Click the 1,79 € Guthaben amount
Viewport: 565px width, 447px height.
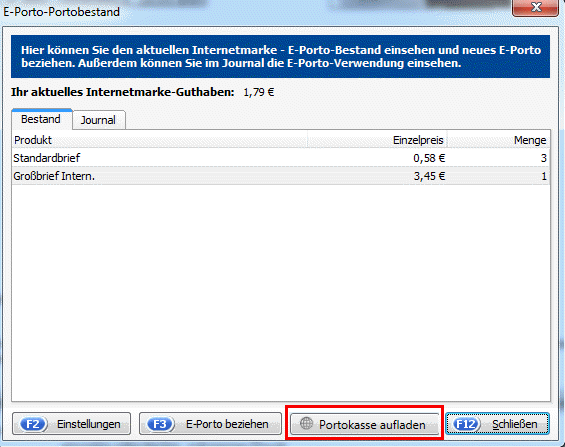pos(259,93)
